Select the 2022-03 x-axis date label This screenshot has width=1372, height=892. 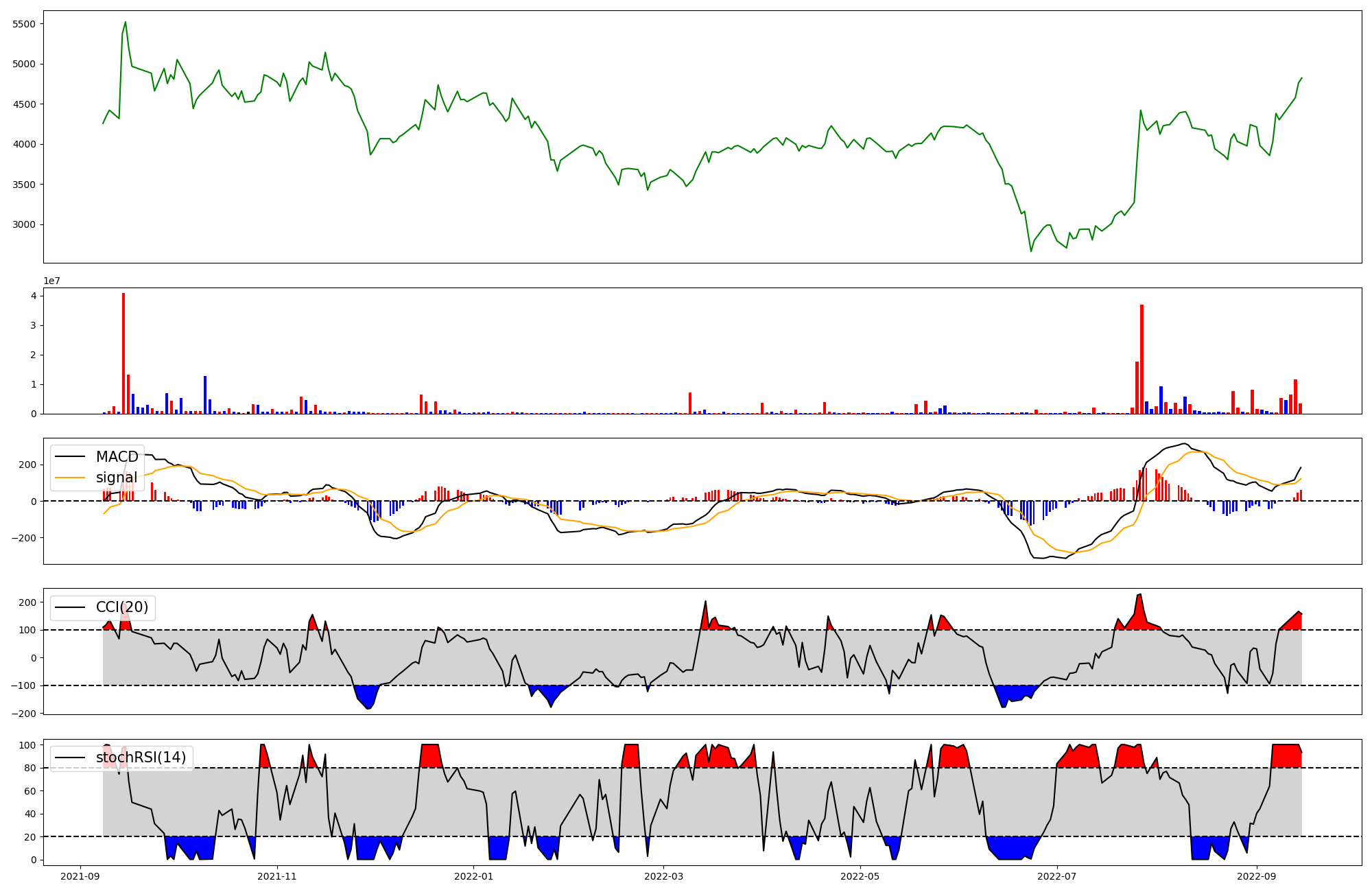pyautogui.click(x=663, y=876)
